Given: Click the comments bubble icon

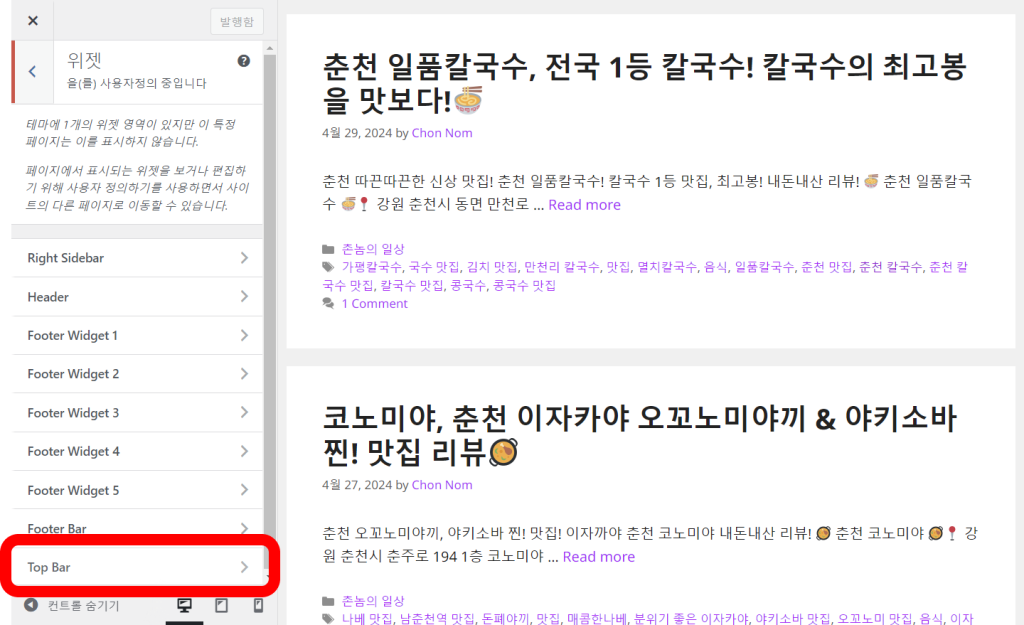Looking at the screenshot, I should [x=328, y=303].
